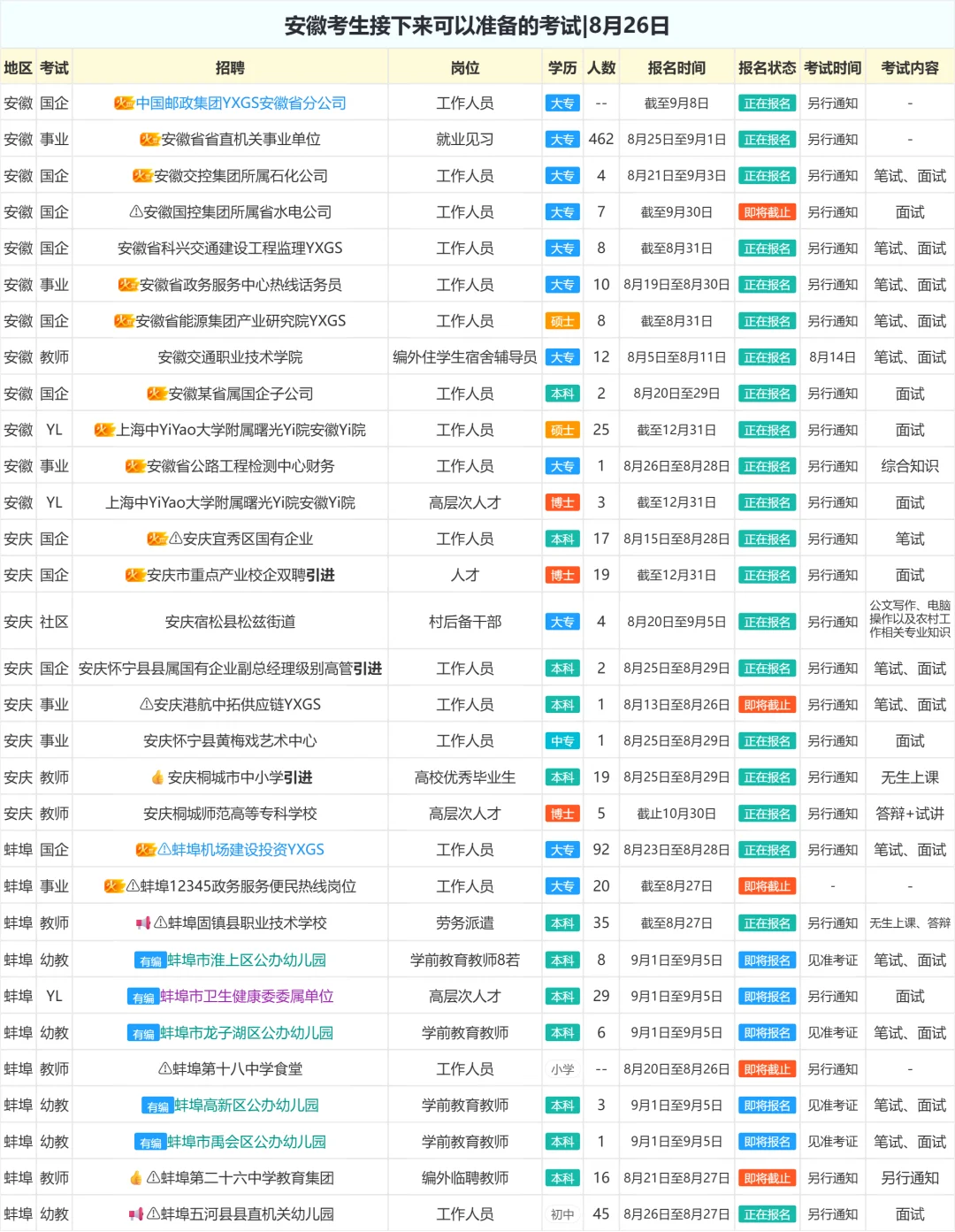
Task: Open the 蚌埠市卫生健康委委属单位 link
Action: [x=247, y=997]
